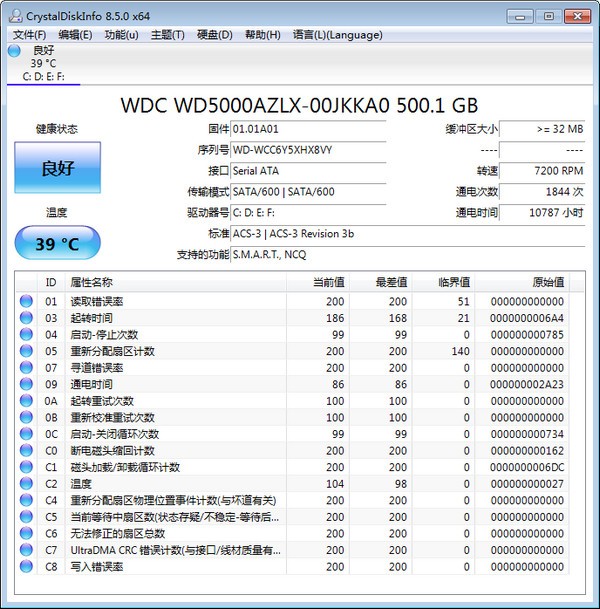Click the status icon for 写入错误率 row

[26, 567]
